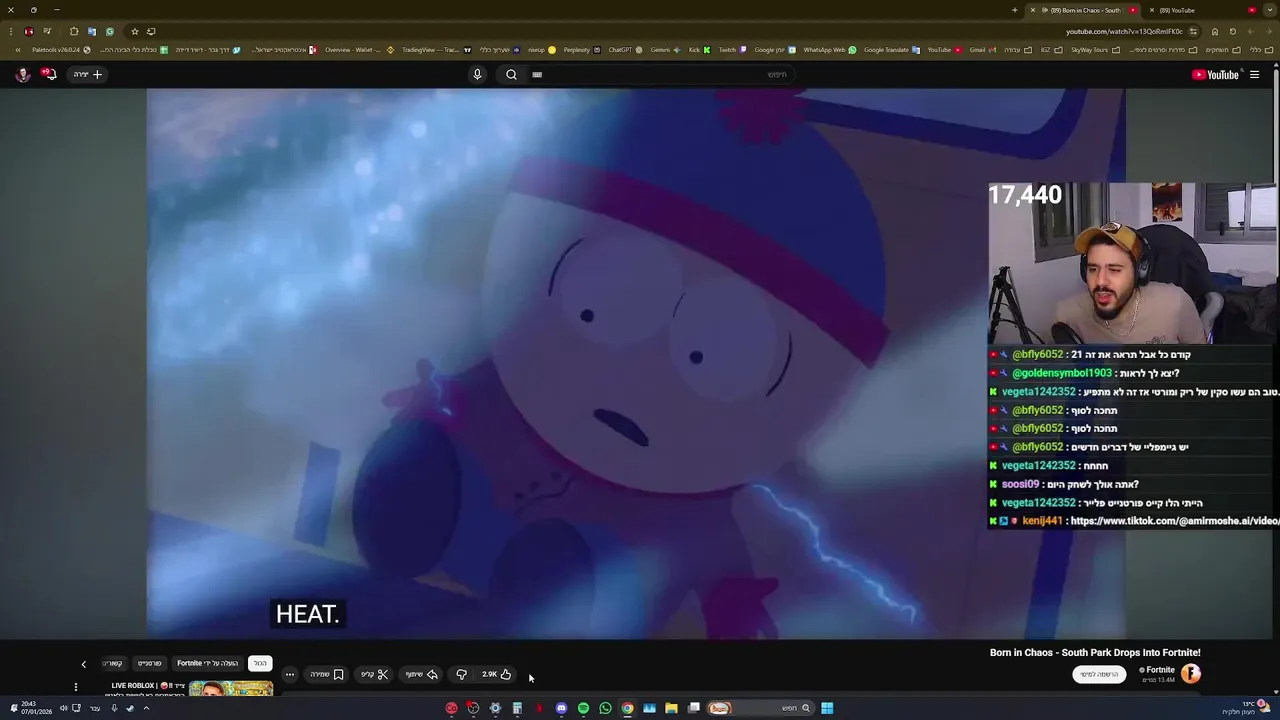Open site information icon in address bar
Image resolution: width=1280 pixels, height=720 pixels.
[x=1192, y=31]
